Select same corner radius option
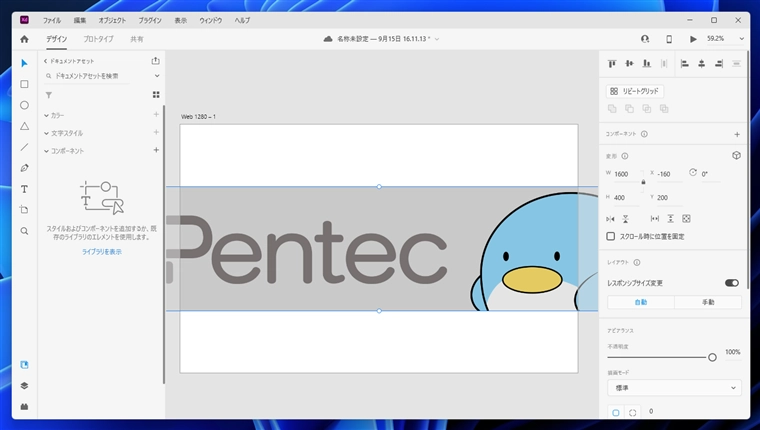Image resolution: width=760 pixels, height=430 pixels. click(616, 413)
